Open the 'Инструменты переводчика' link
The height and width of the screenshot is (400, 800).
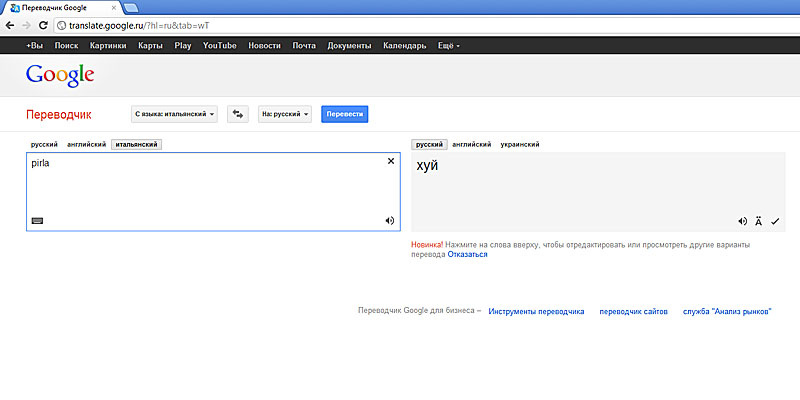click(x=536, y=311)
